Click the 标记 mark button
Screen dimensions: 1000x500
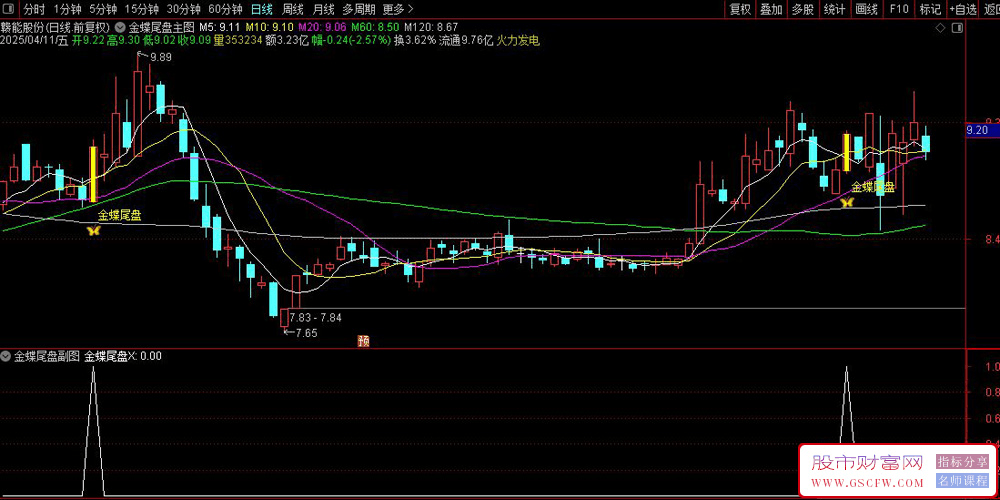pyautogui.click(x=930, y=9)
